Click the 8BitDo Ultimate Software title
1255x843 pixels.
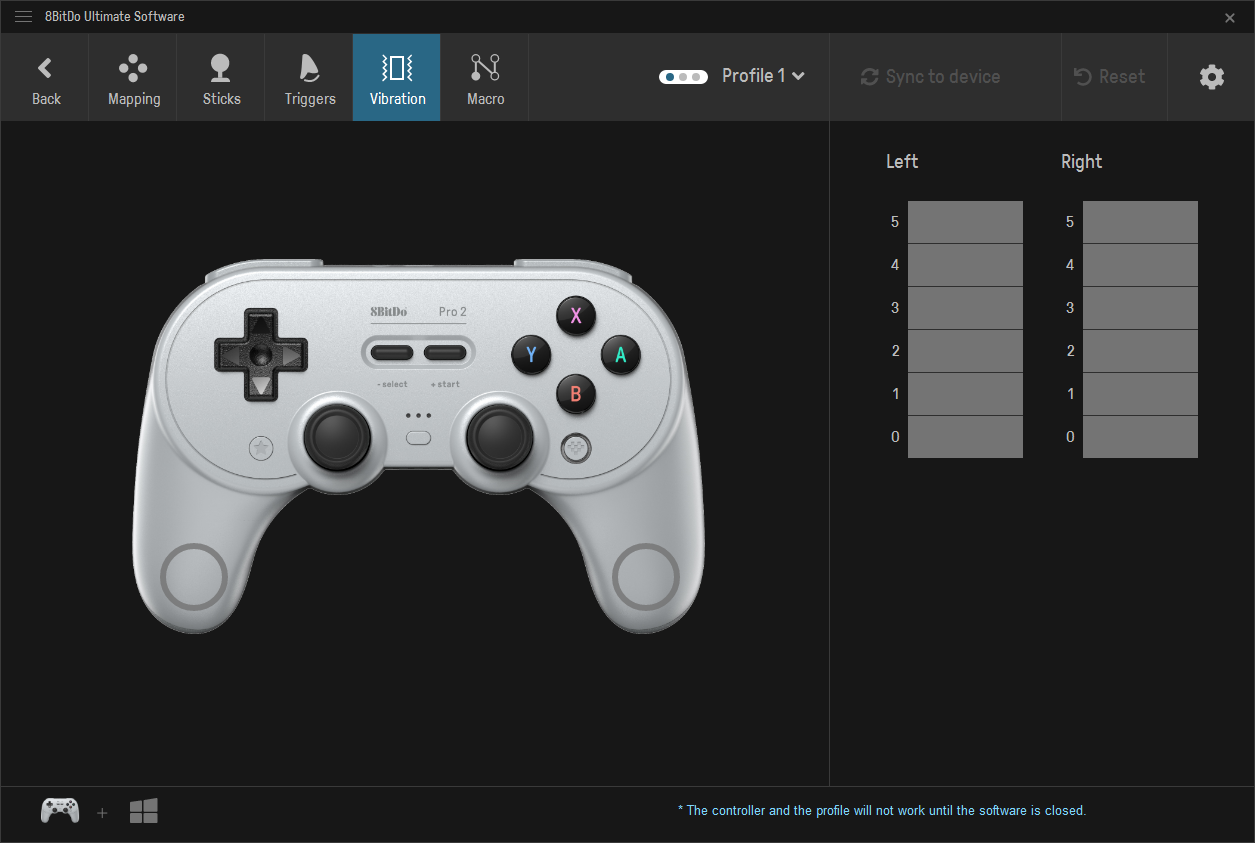(x=115, y=17)
